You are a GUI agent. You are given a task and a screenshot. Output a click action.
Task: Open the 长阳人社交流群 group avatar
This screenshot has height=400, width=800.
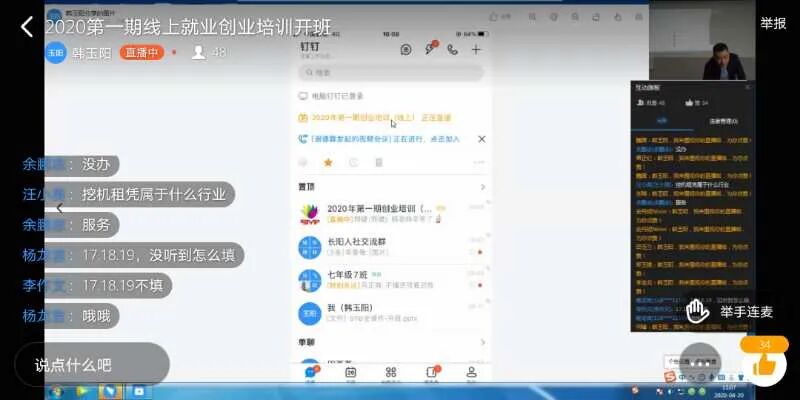point(310,247)
